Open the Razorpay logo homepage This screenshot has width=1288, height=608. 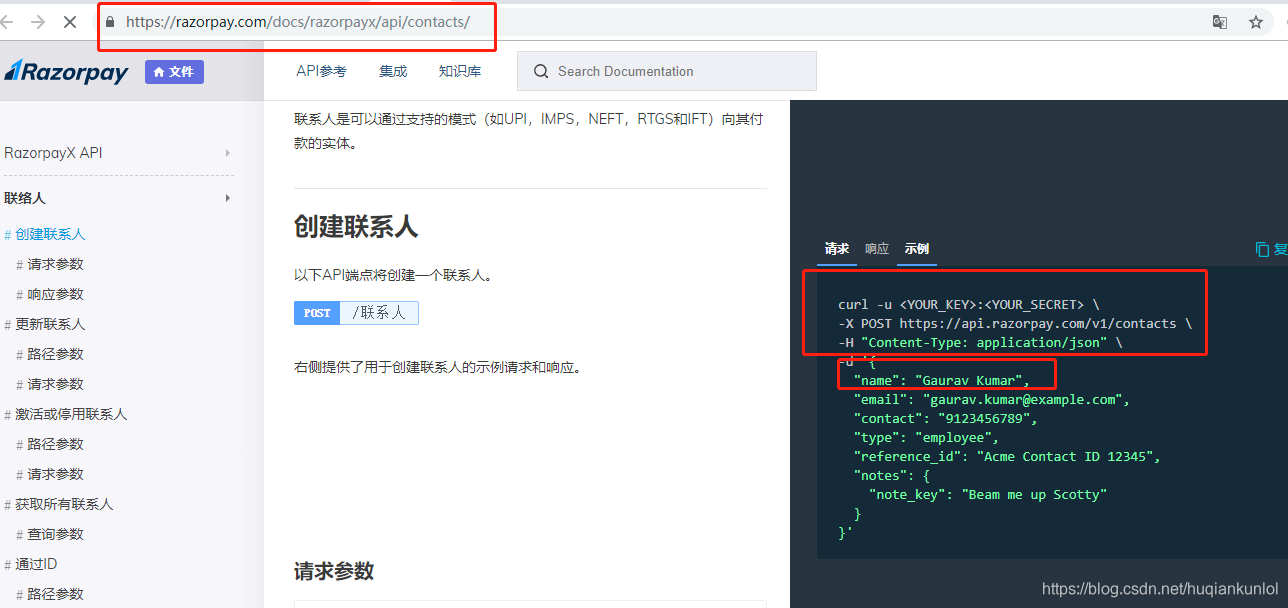point(66,71)
